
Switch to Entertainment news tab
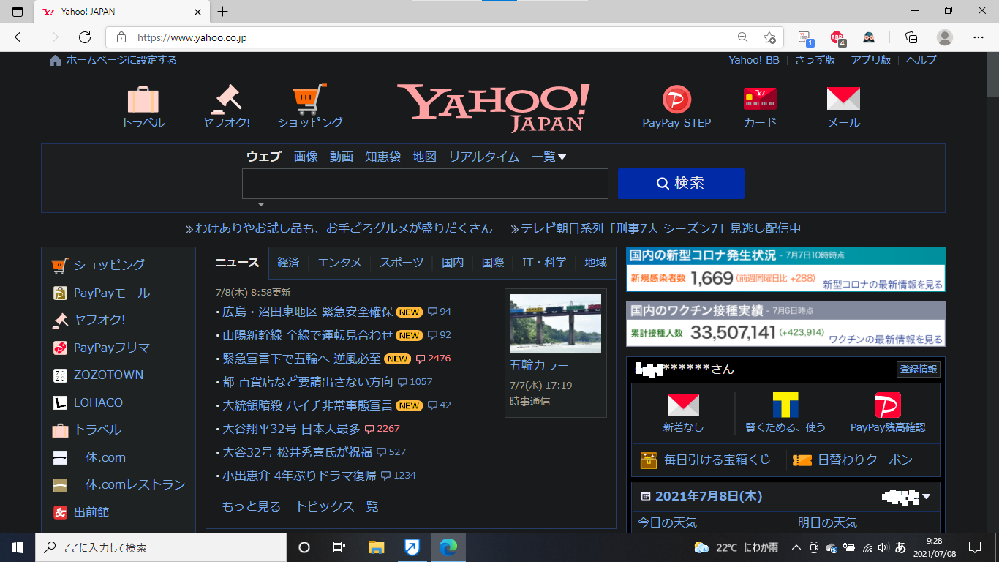(340, 263)
